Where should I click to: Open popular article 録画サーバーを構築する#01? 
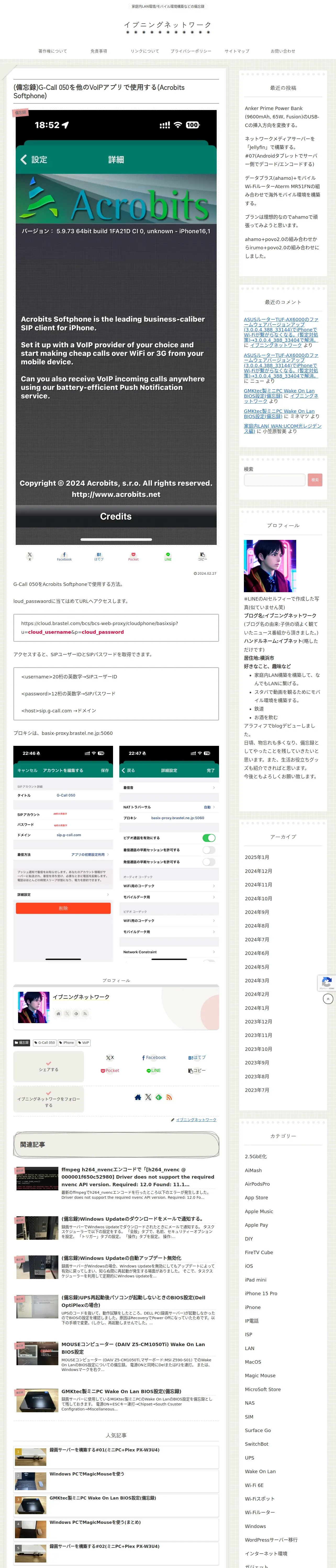(116, 1457)
